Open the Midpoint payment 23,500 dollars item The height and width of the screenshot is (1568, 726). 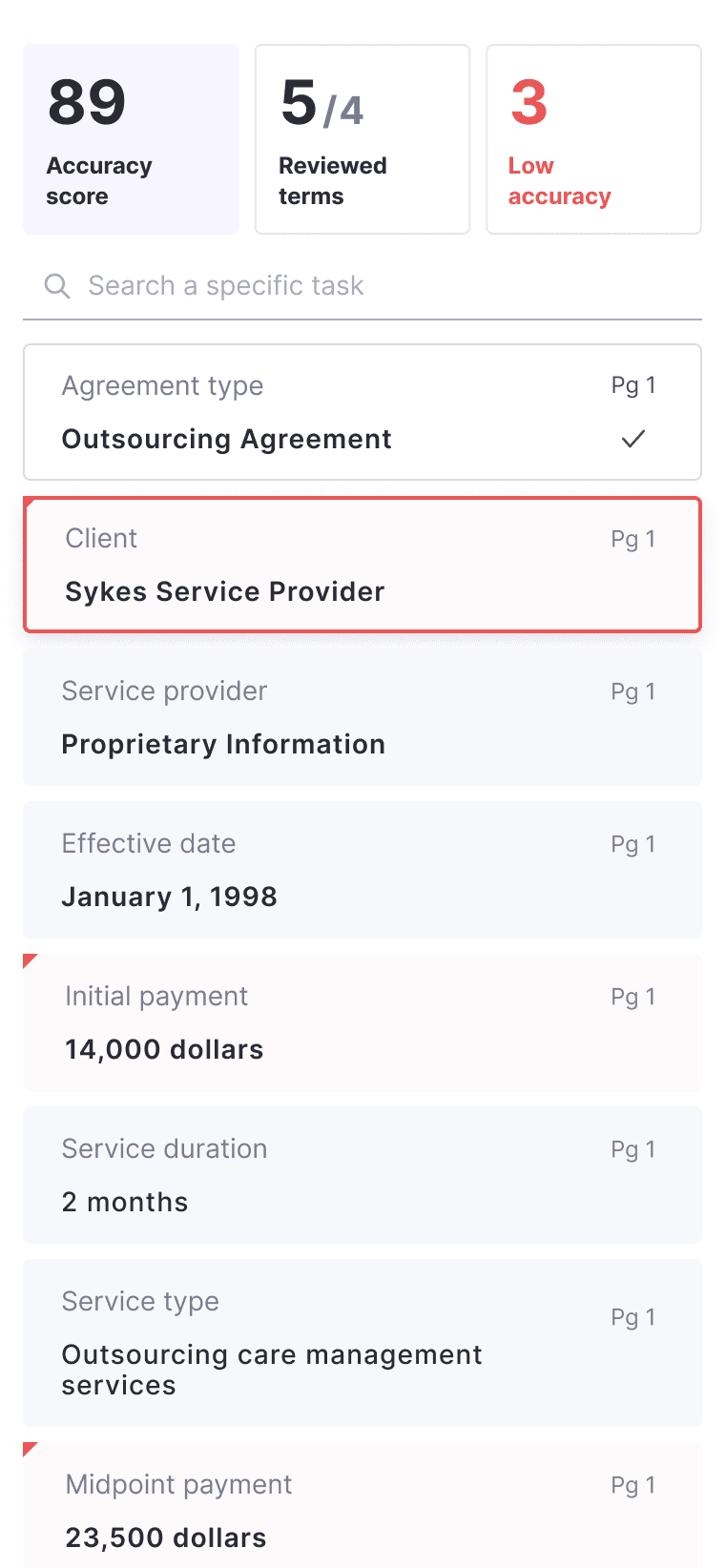(363, 1505)
